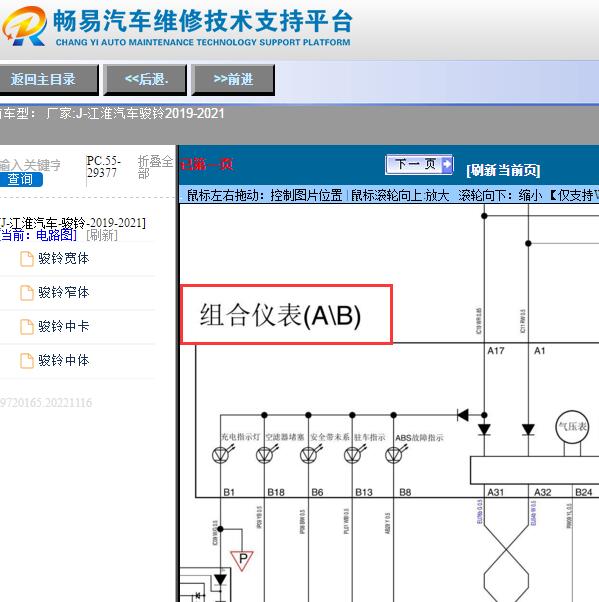Viewport: 599px width, 602px height.
Task: Click the [刷新] link in sidebar
Action: coord(102,235)
